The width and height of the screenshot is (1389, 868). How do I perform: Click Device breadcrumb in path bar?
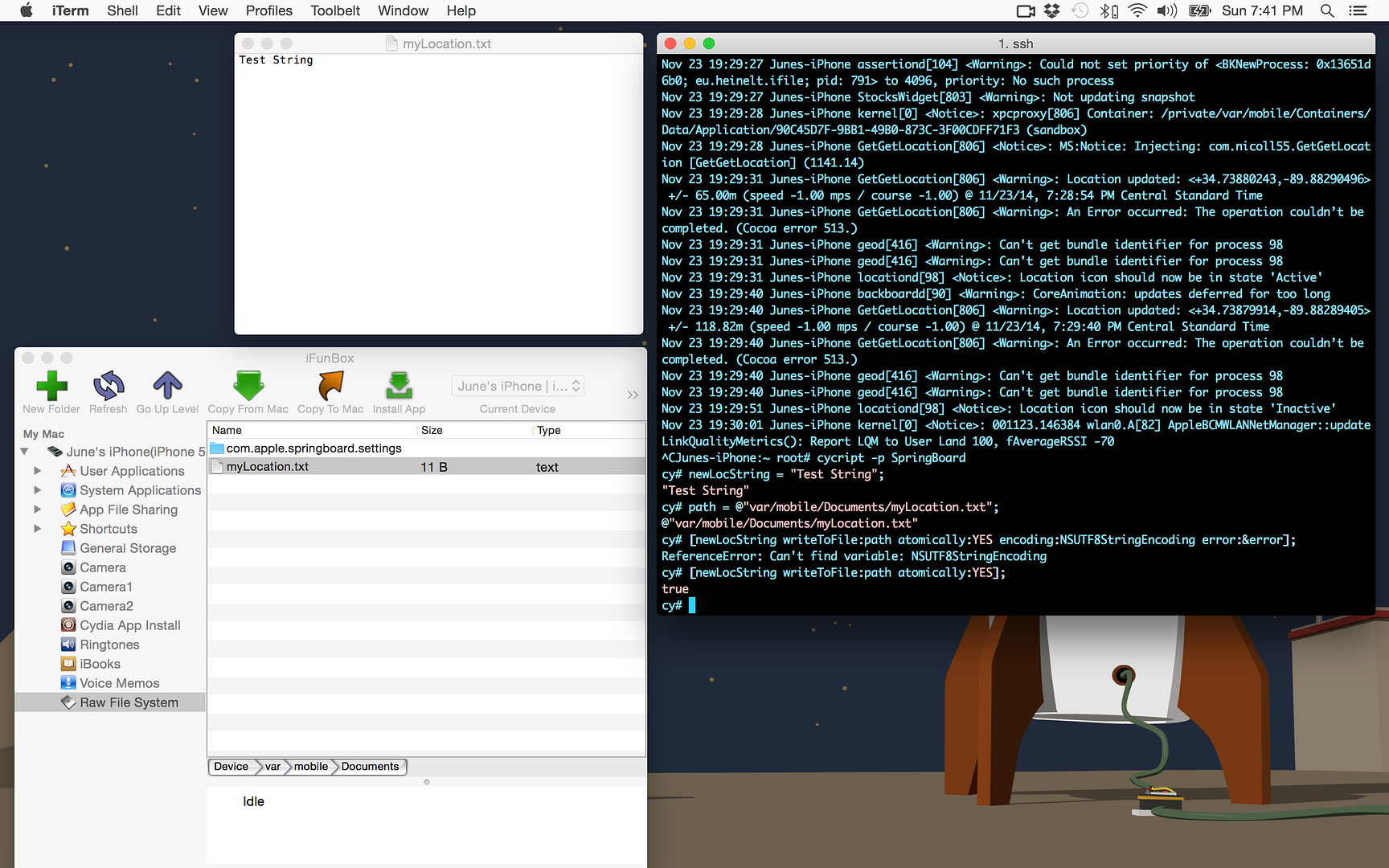[x=231, y=767]
